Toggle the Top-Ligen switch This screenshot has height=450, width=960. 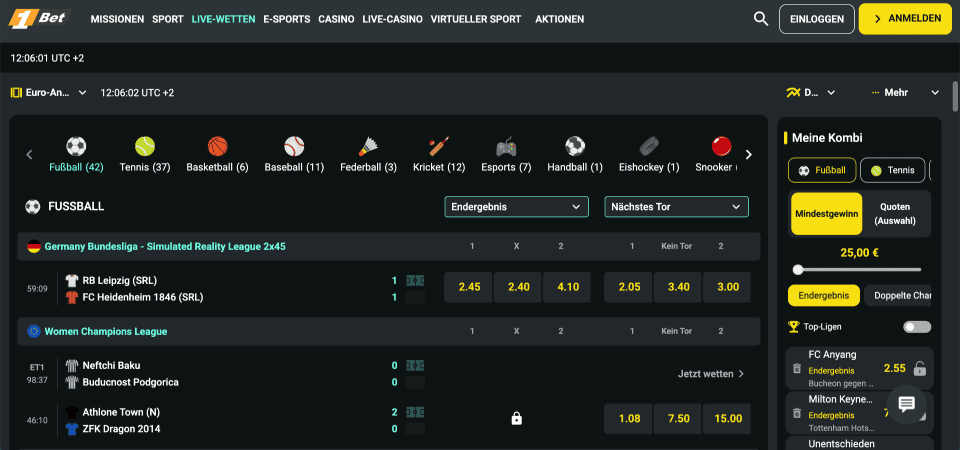(x=917, y=327)
